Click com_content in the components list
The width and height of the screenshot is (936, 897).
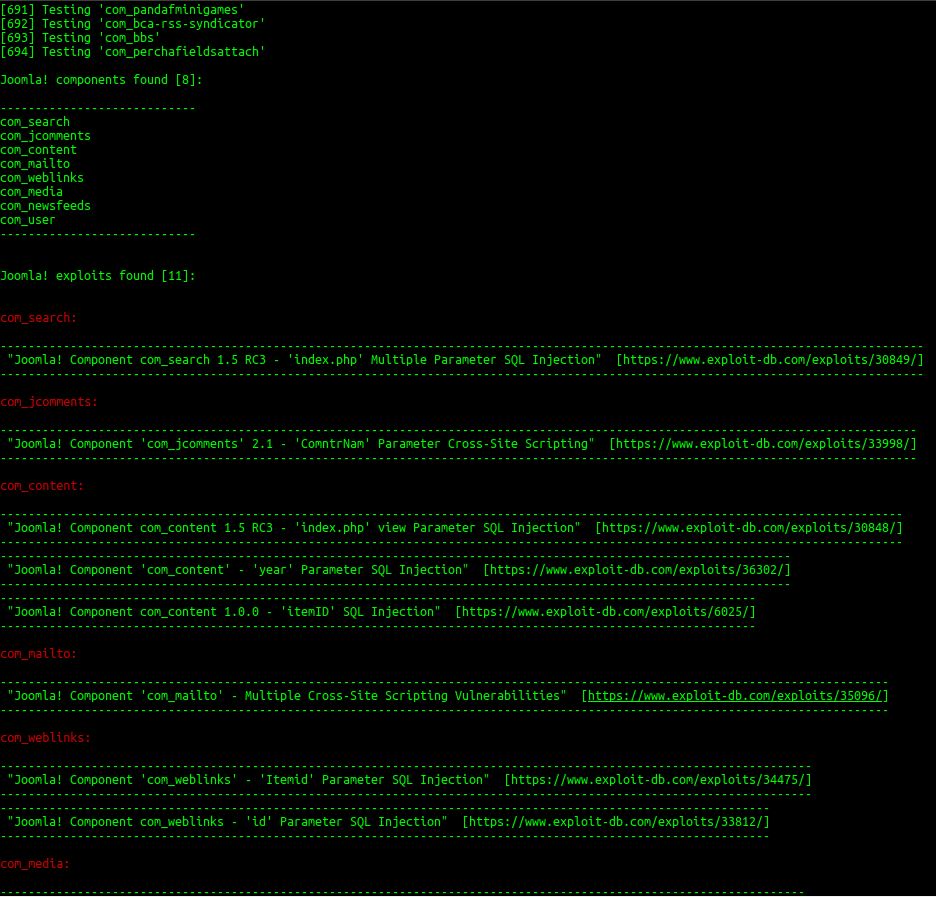click(38, 150)
